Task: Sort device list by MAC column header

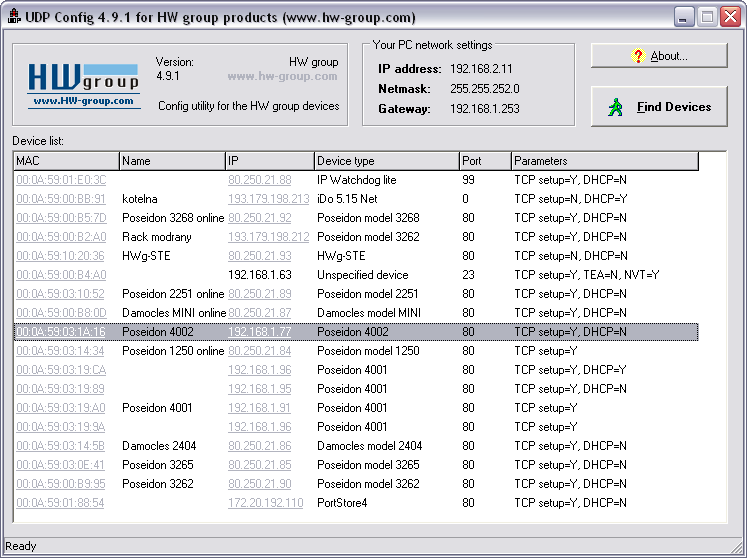Action: [66, 161]
